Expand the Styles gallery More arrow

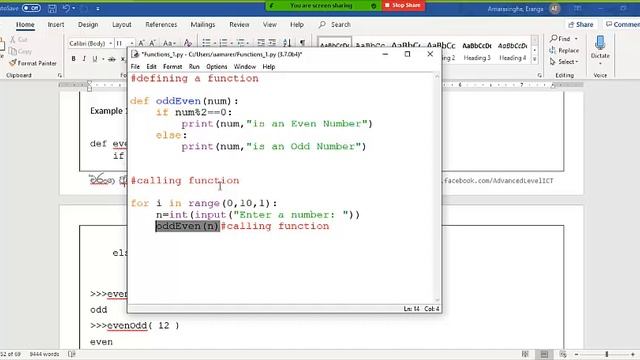pos(534,59)
